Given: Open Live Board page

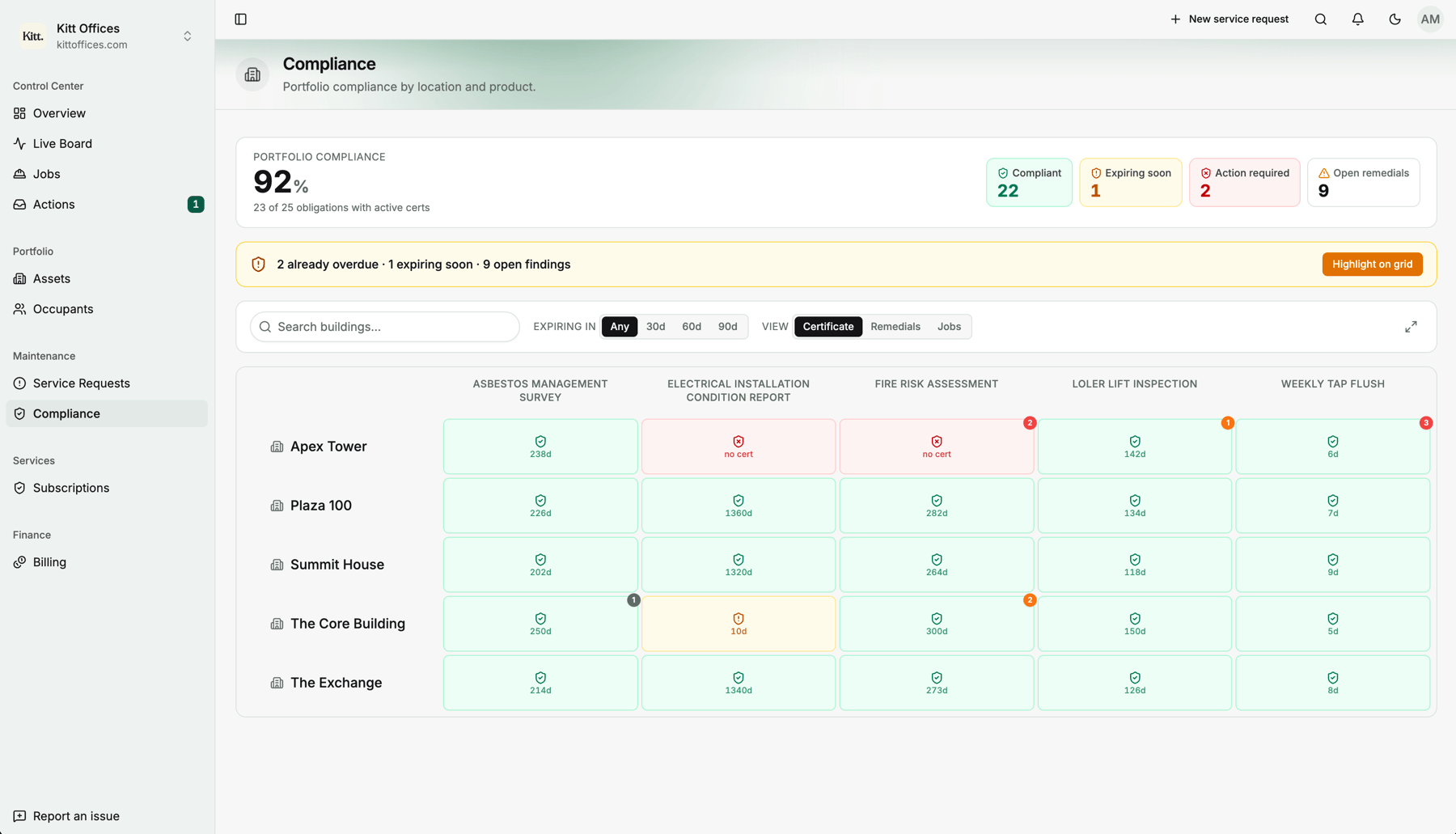Looking at the screenshot, I should pyautogui.click(x=107, y=144).
